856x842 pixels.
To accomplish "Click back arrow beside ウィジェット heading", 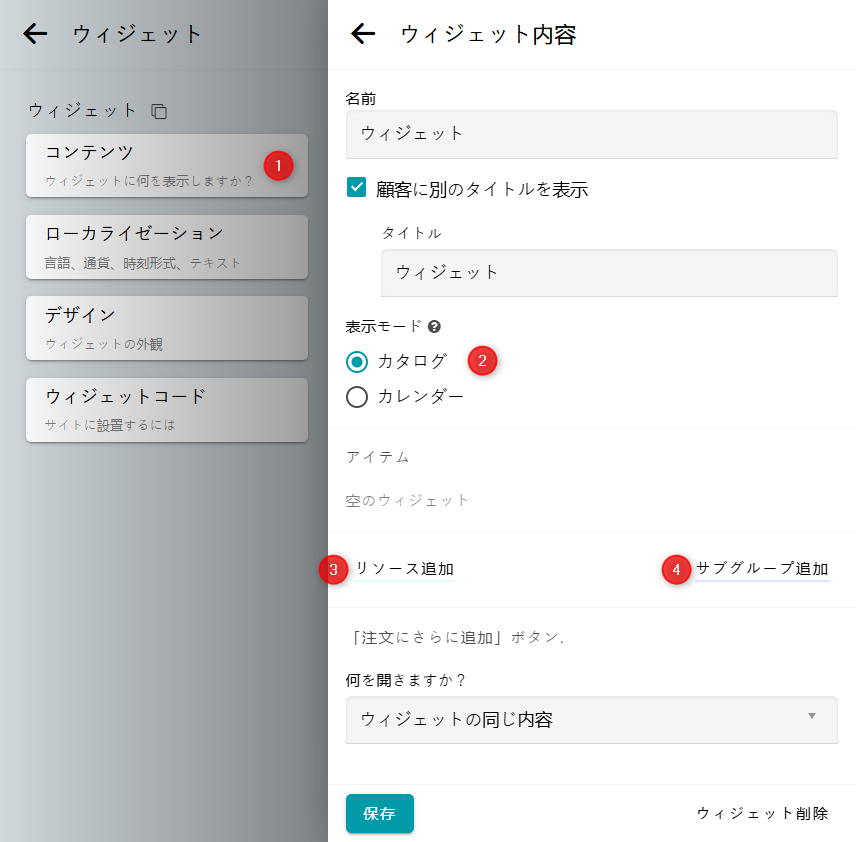I will pyautogui.click(x=35, y=34).
